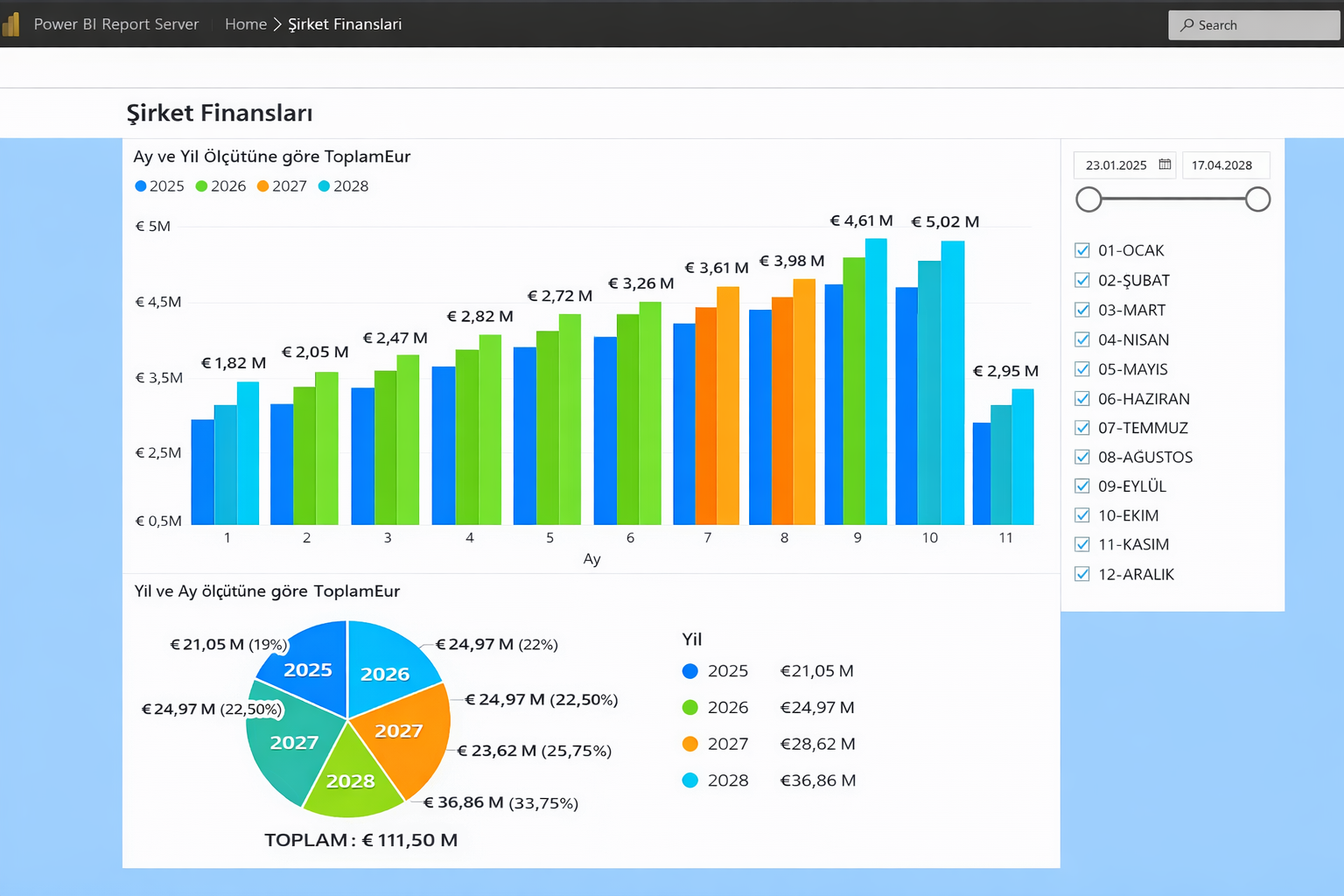Click the 'Ay ve Yil Ölçütüne göre ToplamEur' title
1344x896 pixels.
(272, 157)
